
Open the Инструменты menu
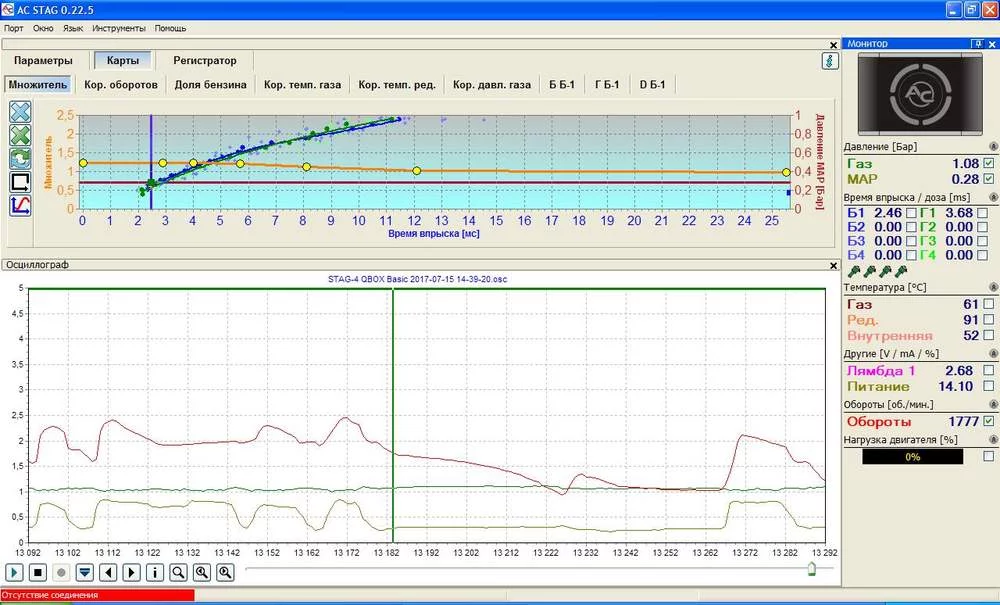click(119, 28)
